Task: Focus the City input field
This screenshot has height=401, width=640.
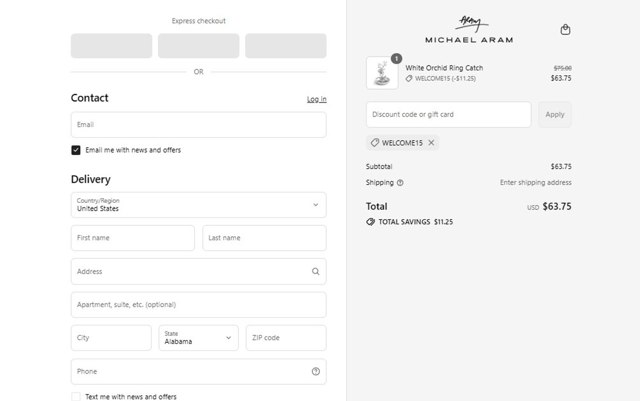Action: [111, 338]
